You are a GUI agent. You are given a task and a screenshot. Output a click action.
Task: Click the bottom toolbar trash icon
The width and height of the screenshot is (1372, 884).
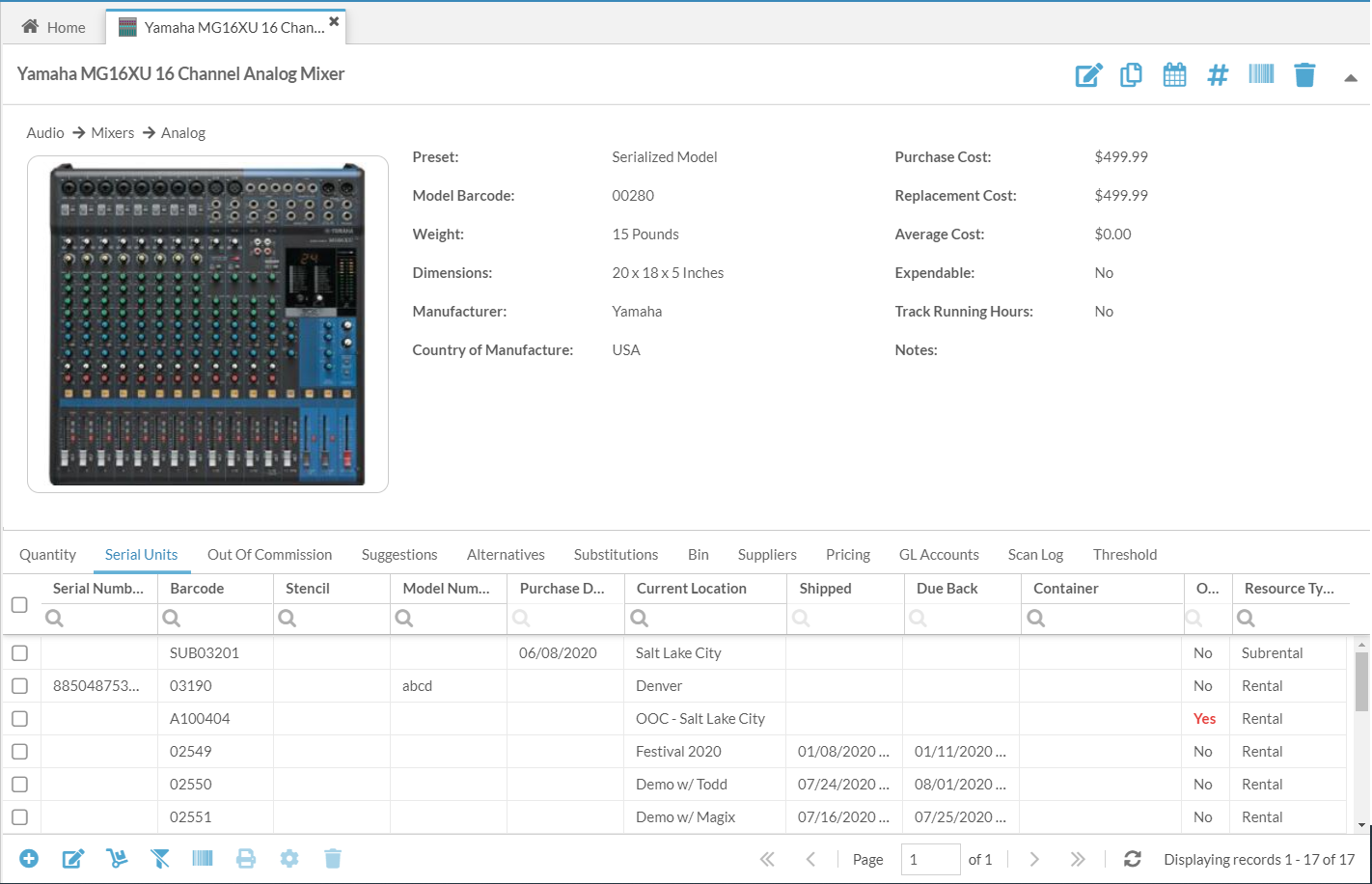point(333,859)
